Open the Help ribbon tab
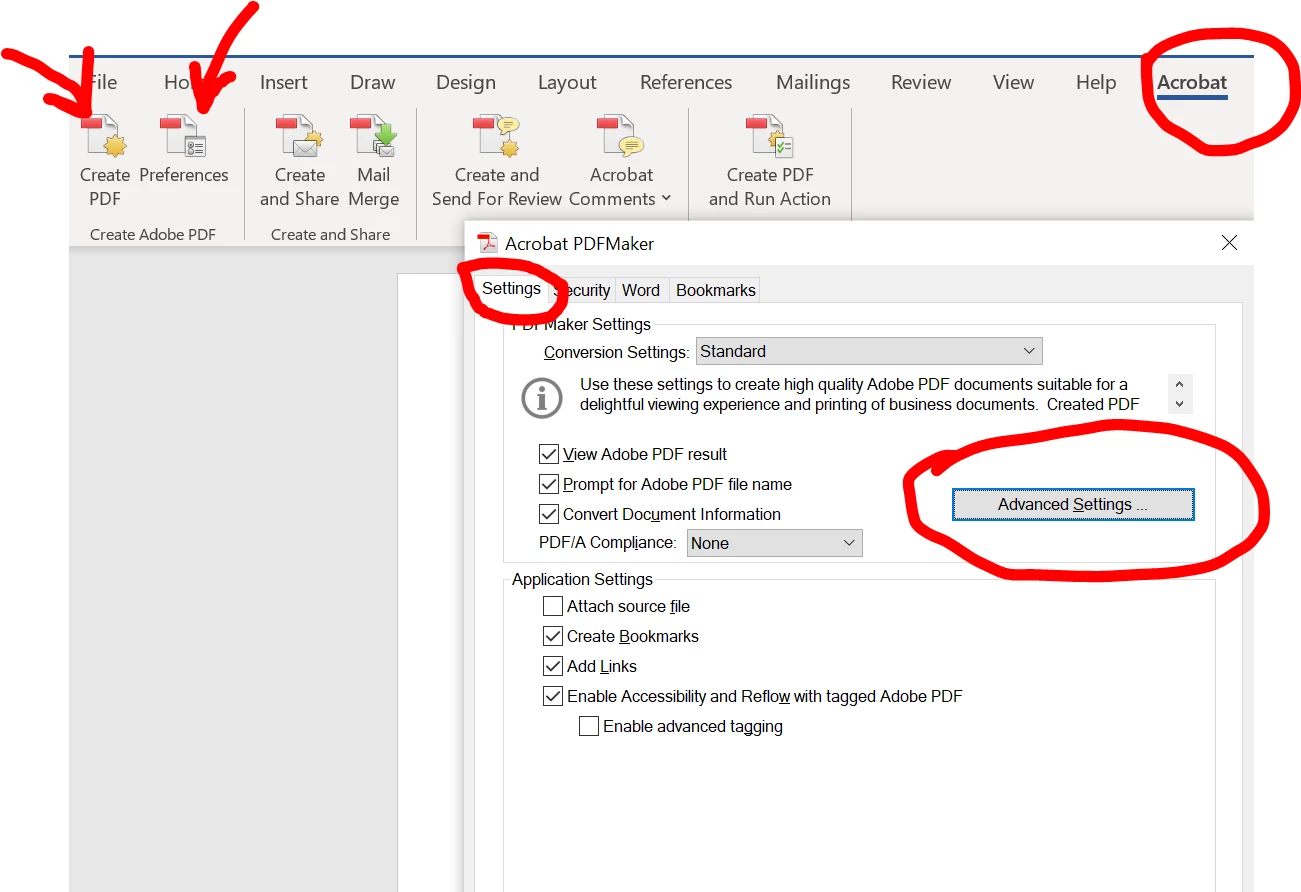Screen dimensions: 1301x892 point(1096,82)
